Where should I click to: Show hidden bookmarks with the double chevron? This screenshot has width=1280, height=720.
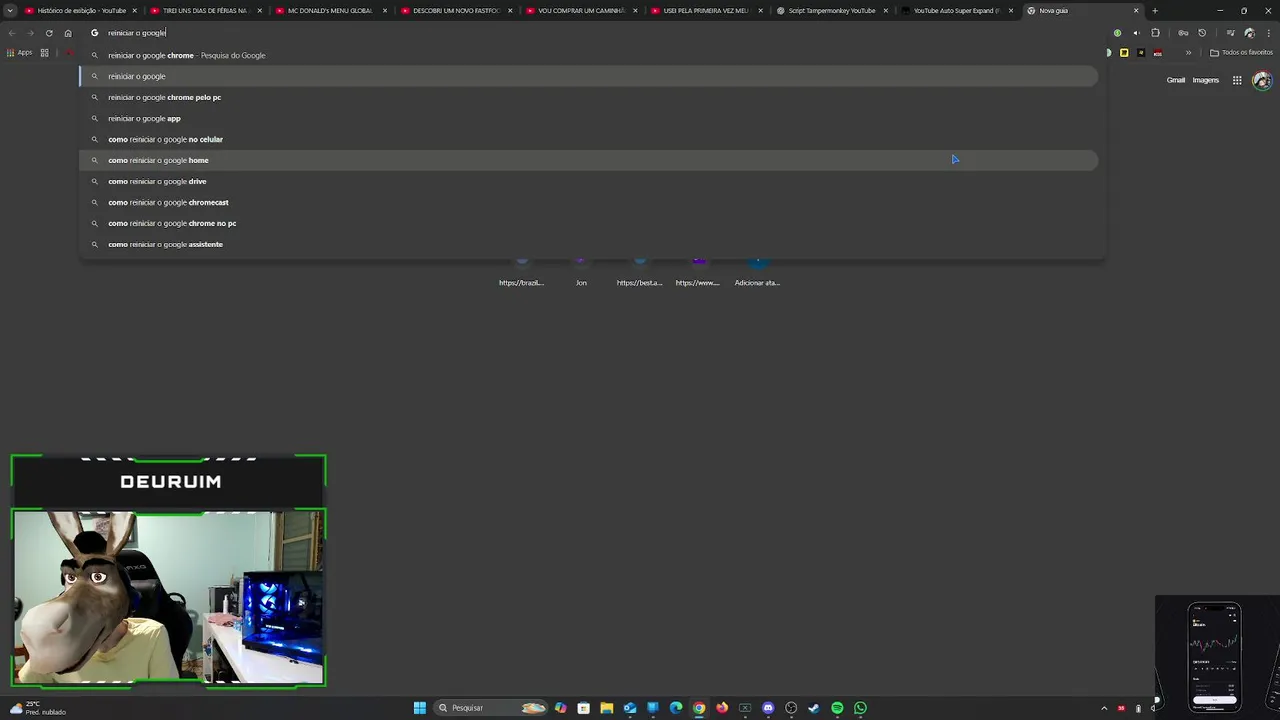[1188, 53]
